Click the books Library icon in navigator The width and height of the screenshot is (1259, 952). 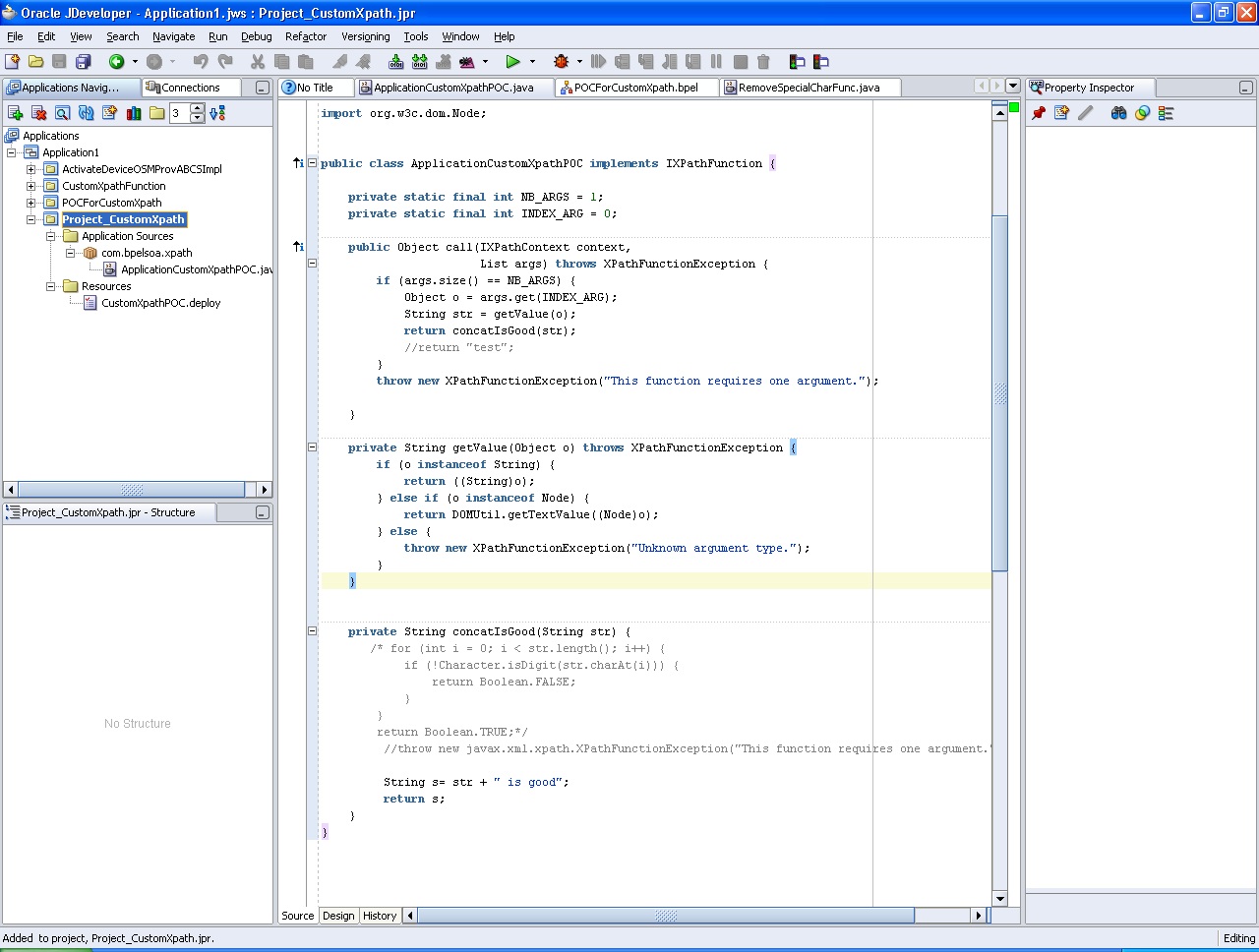(x=134, y=113)
